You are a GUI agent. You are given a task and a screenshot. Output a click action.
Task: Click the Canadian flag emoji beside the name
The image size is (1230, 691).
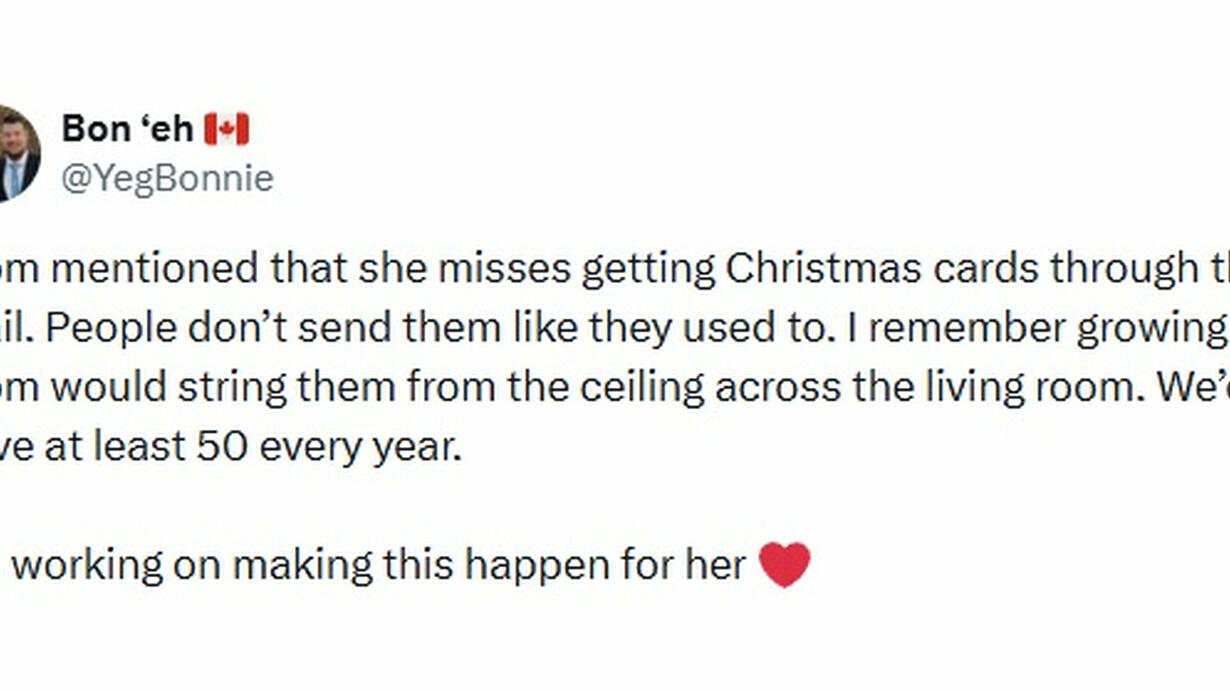coord(226,129)
